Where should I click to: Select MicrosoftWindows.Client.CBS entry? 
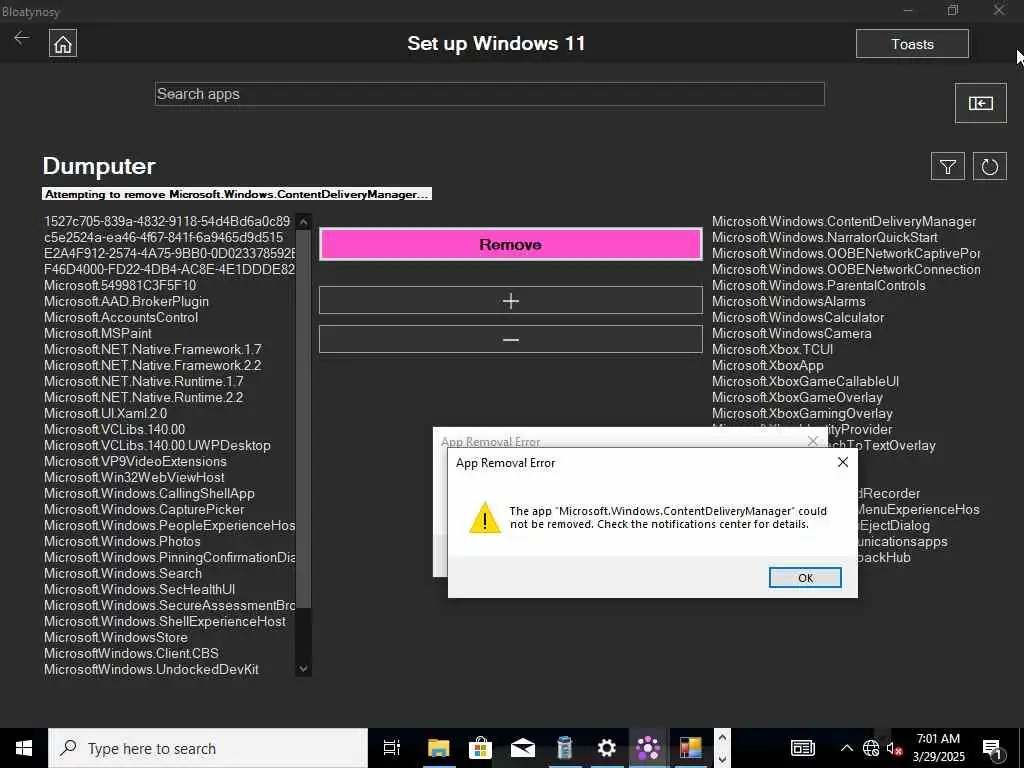coord(131,653)
